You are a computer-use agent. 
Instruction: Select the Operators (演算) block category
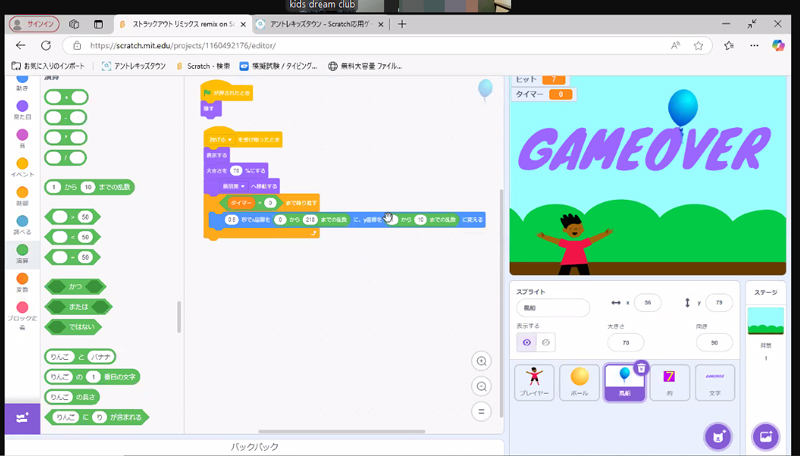pyautogui.click(x=22, y=254)
